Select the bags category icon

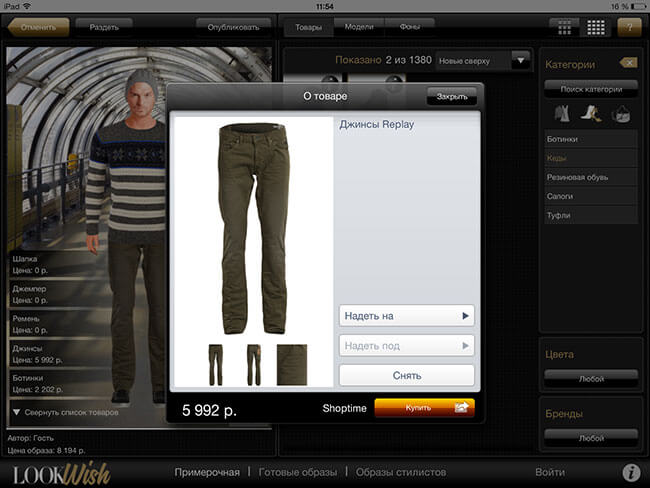[621, 114]
